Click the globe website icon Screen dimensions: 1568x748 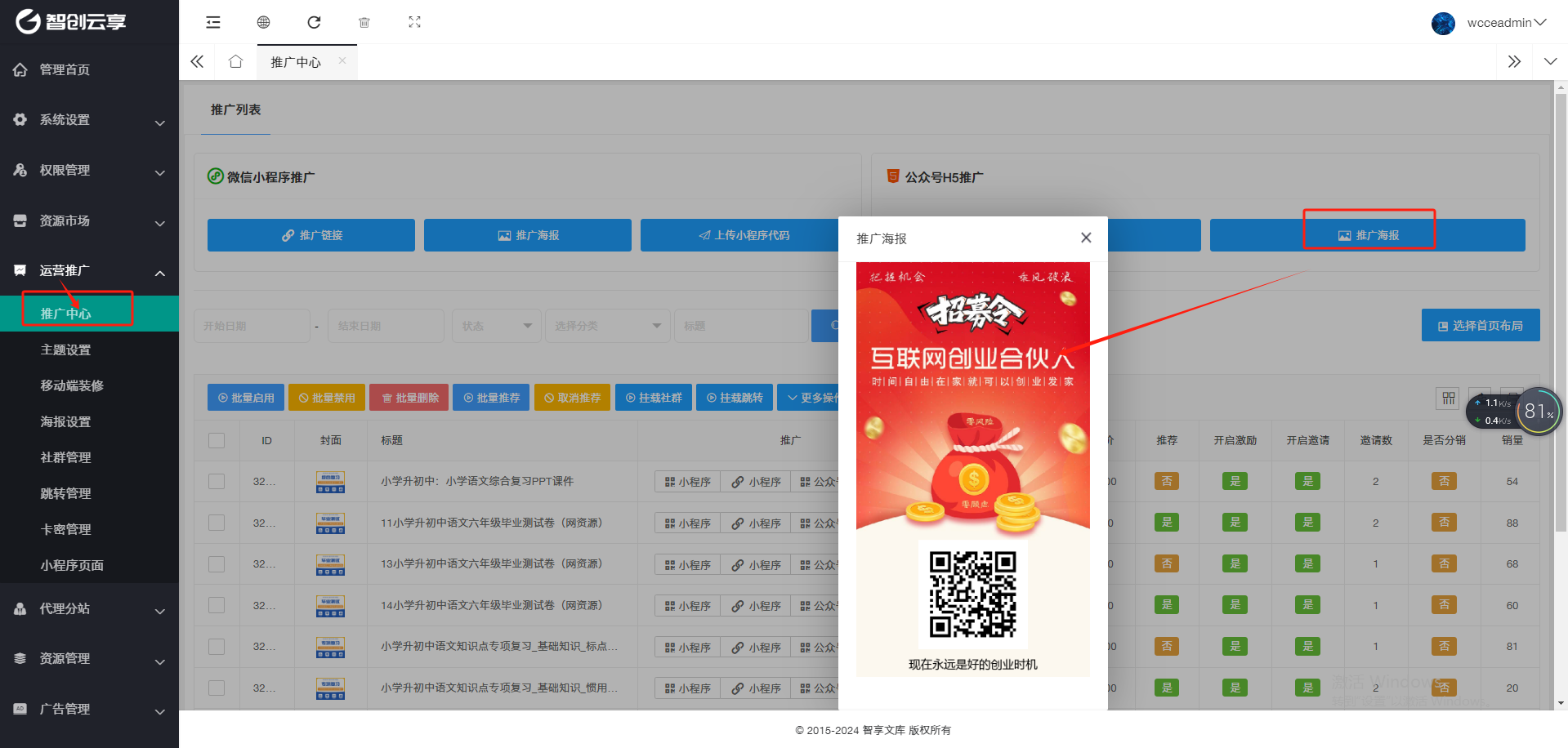[x=263, y=22]
